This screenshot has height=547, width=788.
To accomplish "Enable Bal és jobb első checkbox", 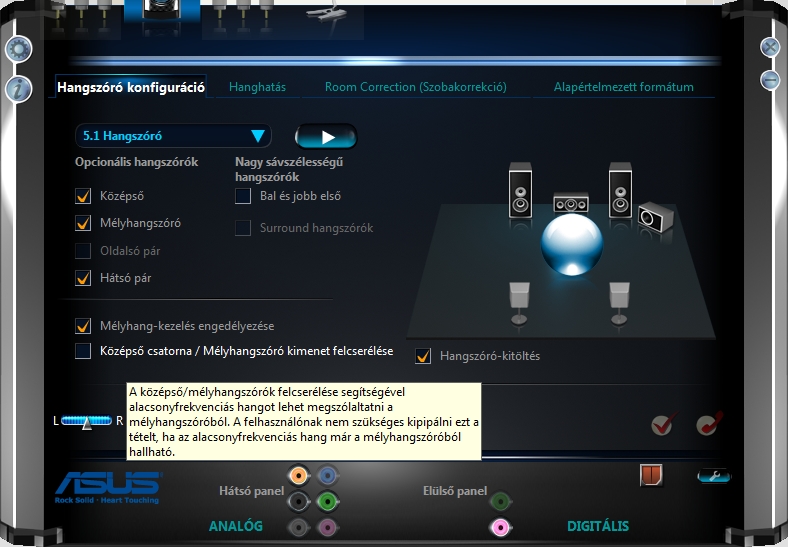I will pyautogui.click(x=243, y=196).
